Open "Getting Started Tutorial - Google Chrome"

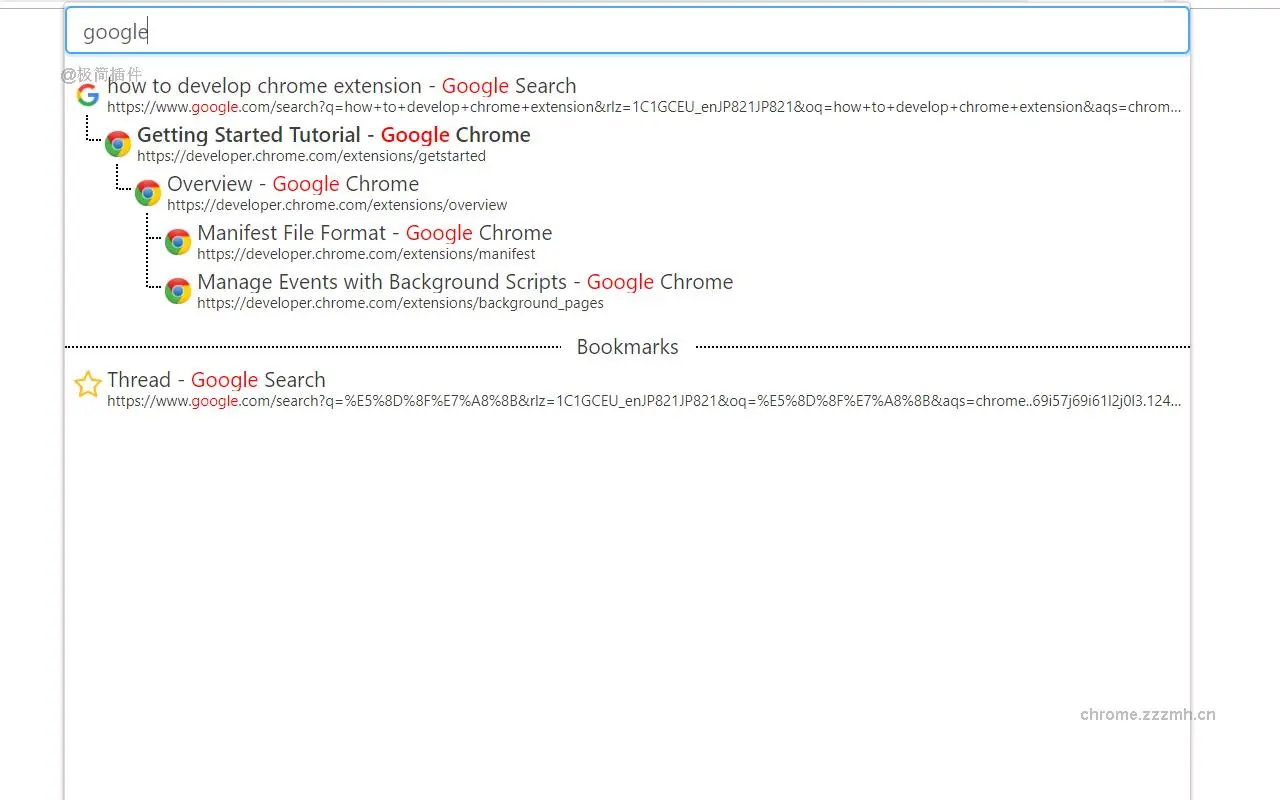334,135
